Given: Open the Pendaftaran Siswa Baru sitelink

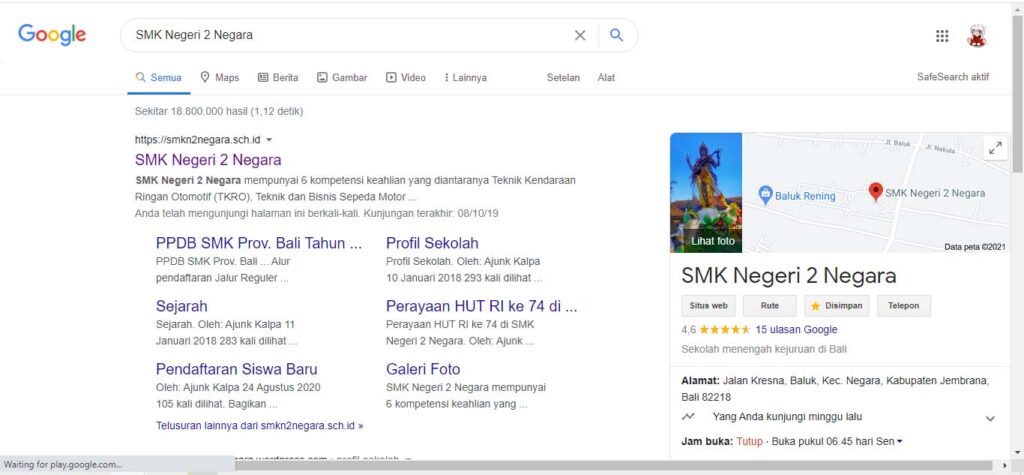Looking at the screenshot, I should pos(236,369).
